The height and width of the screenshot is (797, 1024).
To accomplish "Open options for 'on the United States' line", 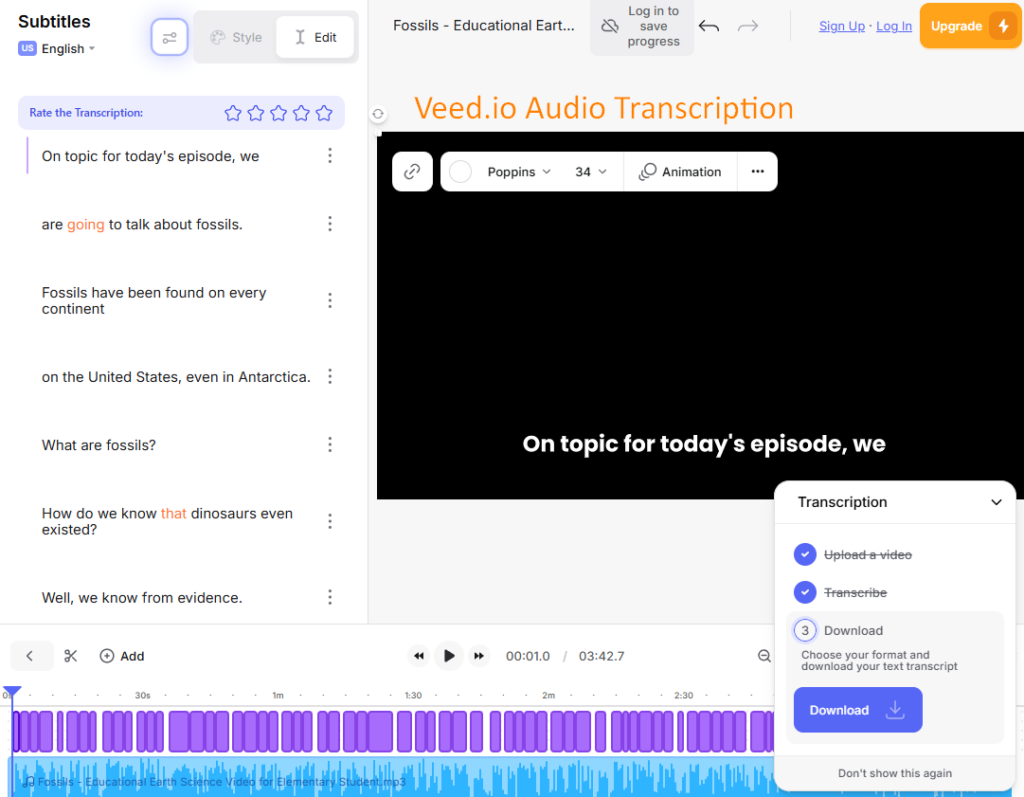I will (x=330, y=376).
